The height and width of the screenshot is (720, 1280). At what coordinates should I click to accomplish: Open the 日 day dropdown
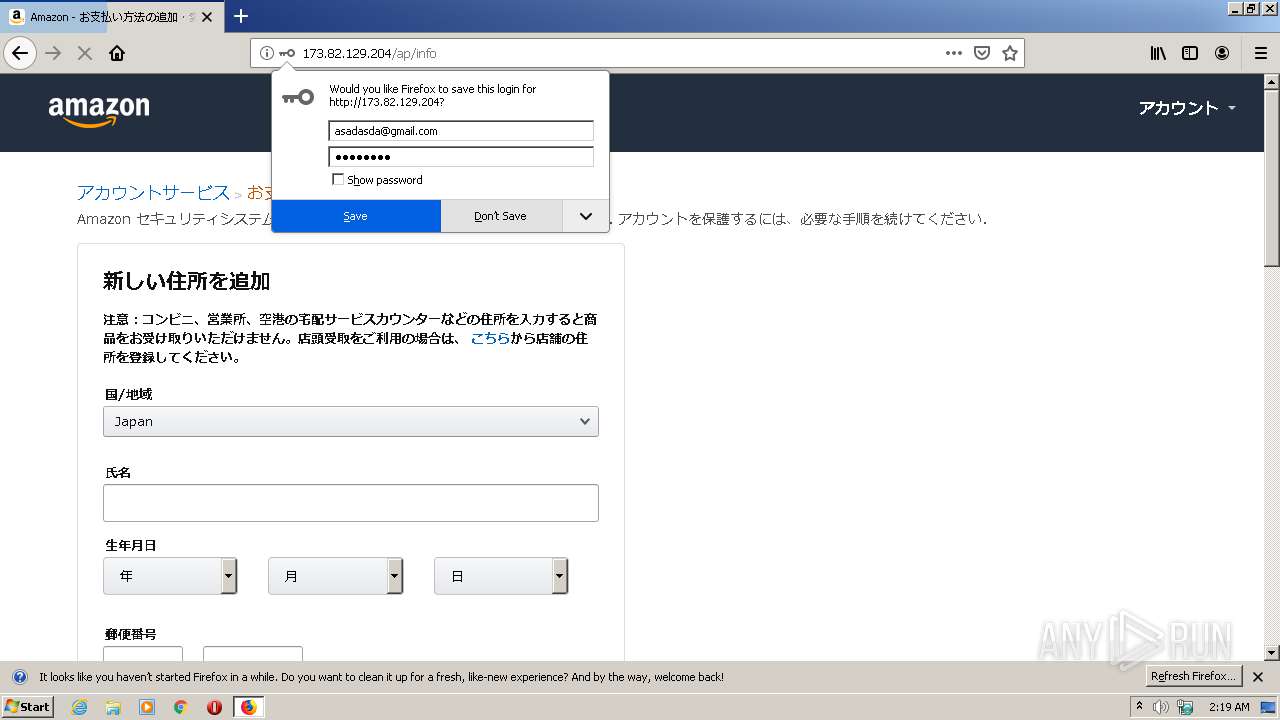[501, 576]
